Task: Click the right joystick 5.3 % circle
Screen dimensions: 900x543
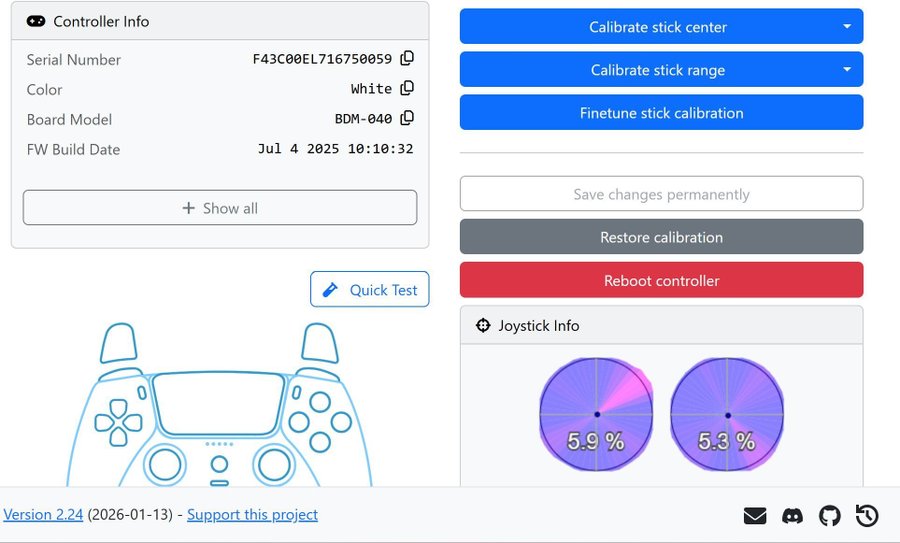Action: (x=727, y=414)
